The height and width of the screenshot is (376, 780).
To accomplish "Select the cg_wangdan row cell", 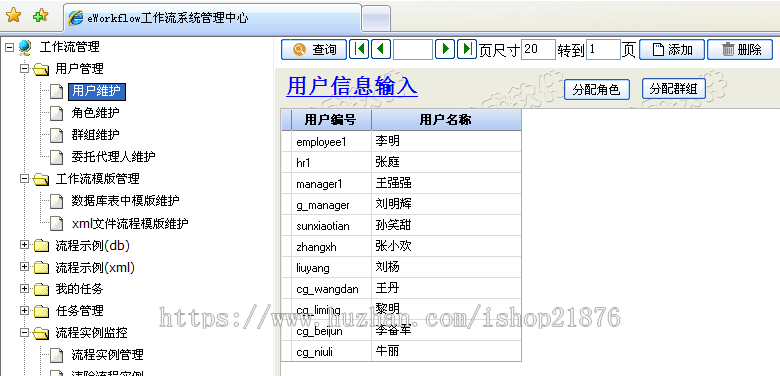I will 331,289.
